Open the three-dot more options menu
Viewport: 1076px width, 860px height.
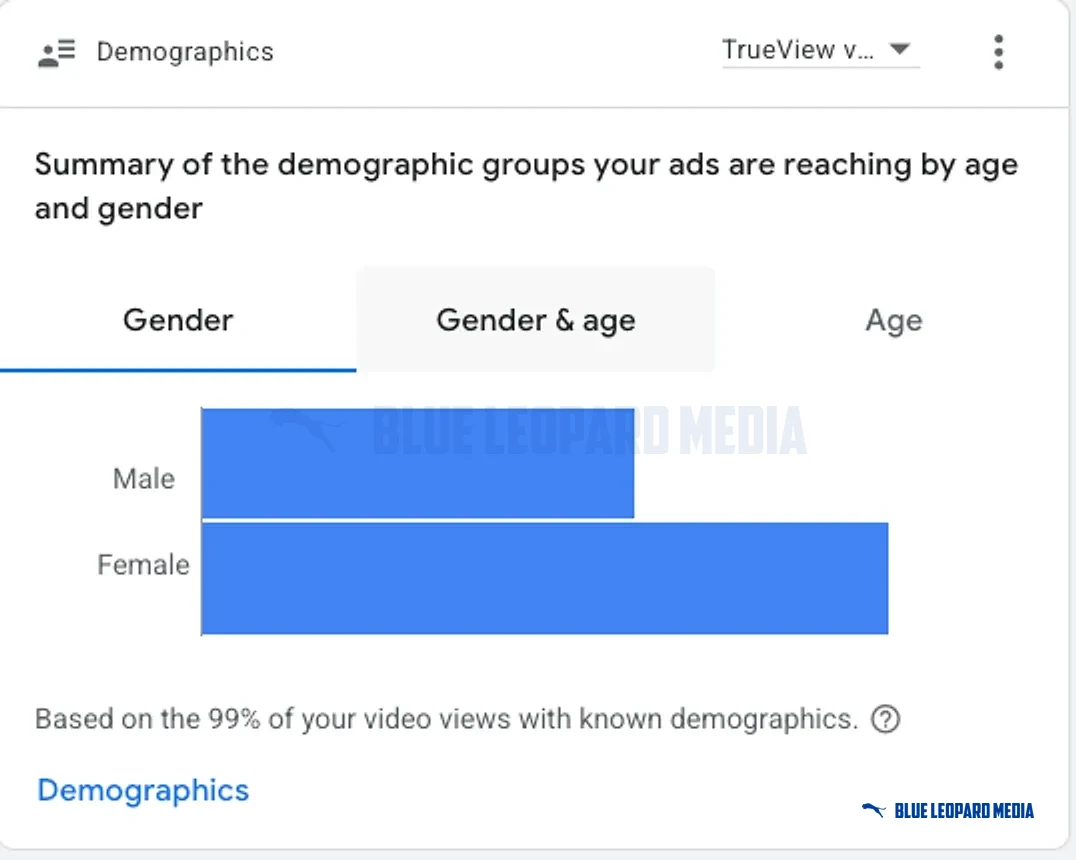coord(998,52)
